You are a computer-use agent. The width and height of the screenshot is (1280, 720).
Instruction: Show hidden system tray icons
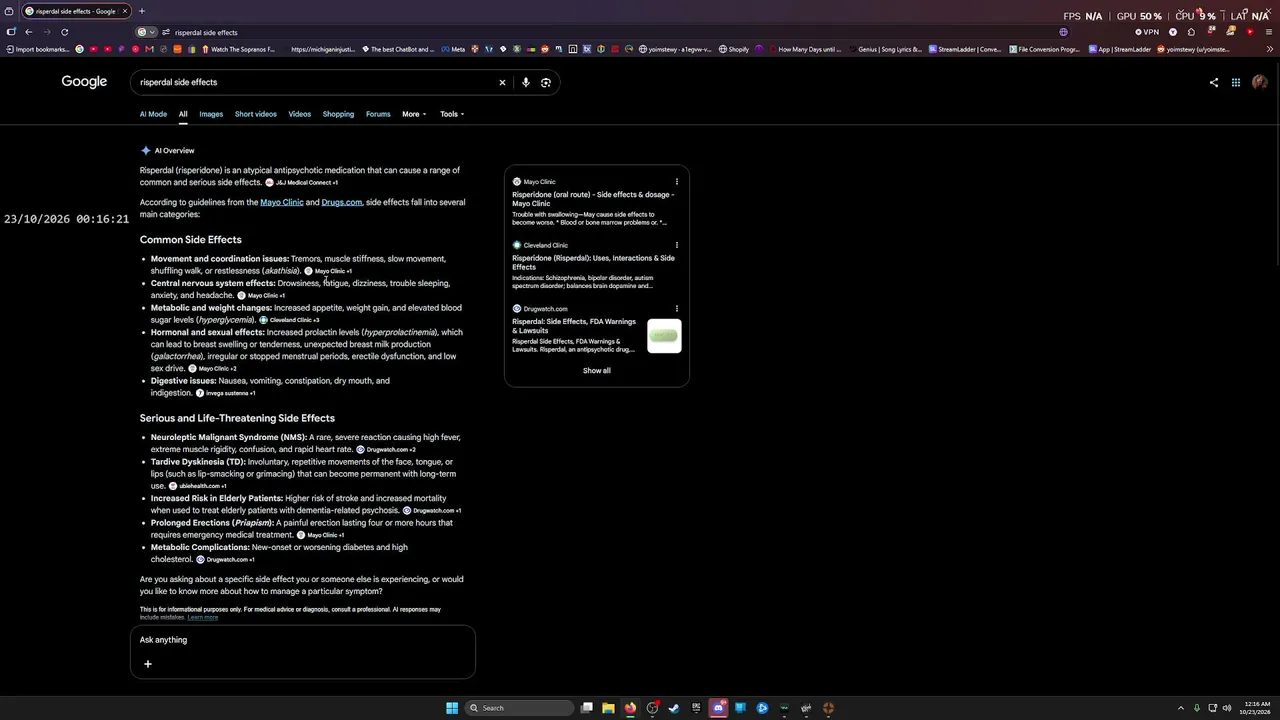click(1181, 708)
